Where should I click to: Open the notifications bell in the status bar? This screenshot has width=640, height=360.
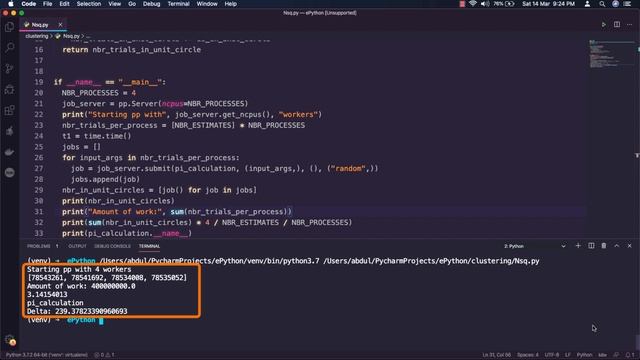[x=629, y=355]
